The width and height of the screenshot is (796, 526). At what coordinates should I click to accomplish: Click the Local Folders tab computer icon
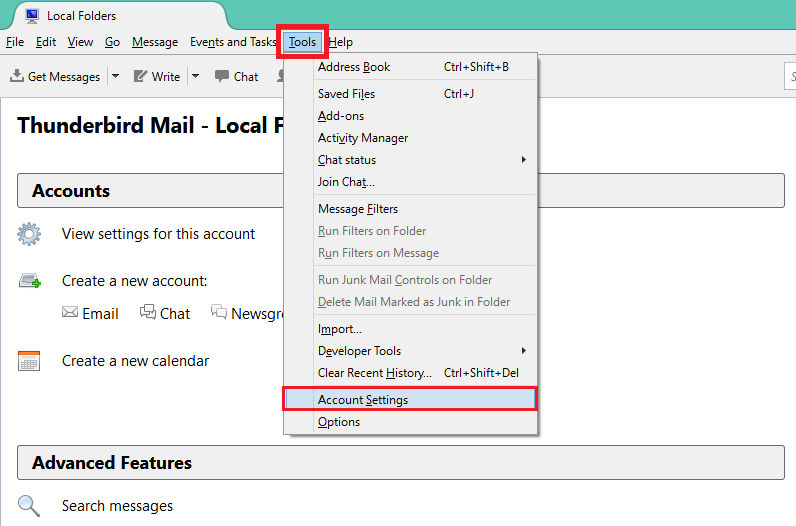pos(32,16)
